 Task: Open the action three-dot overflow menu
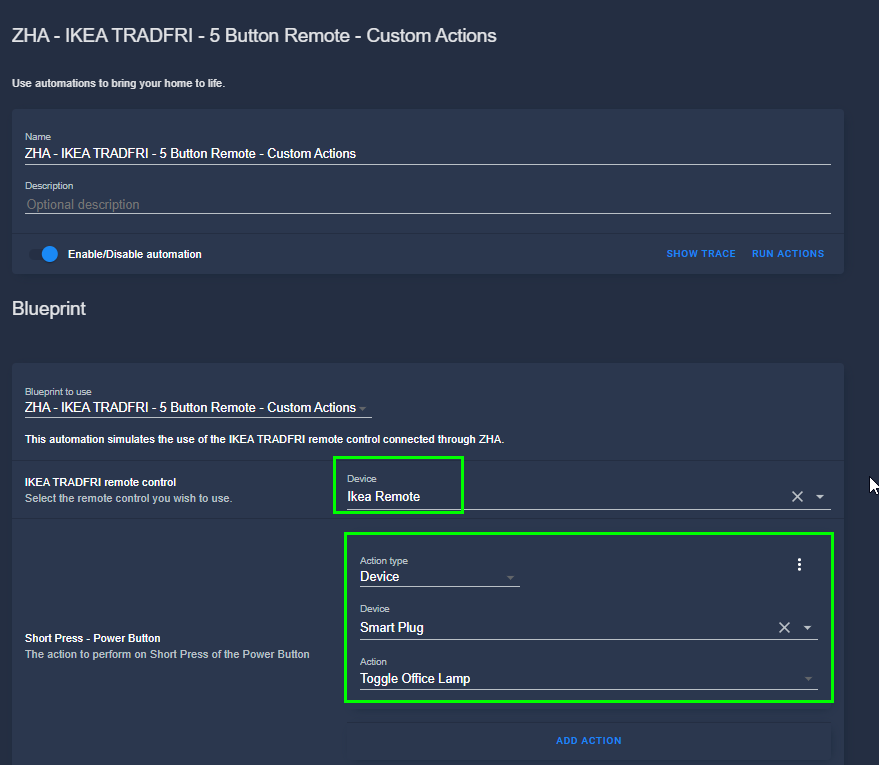(799, 564)
